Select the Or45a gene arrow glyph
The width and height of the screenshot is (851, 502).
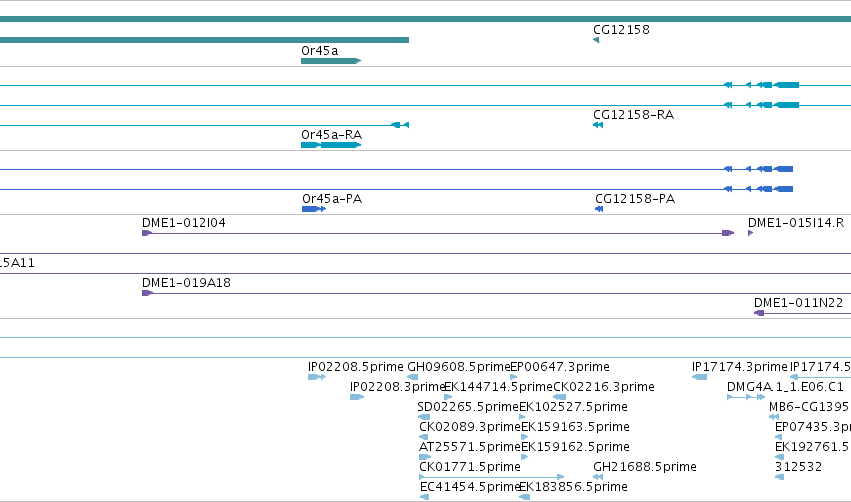click(x=331, y=61)
